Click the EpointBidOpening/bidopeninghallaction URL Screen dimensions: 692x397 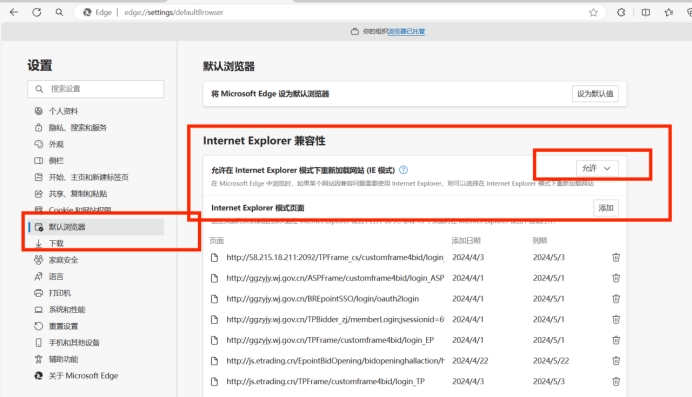point(335,361)
